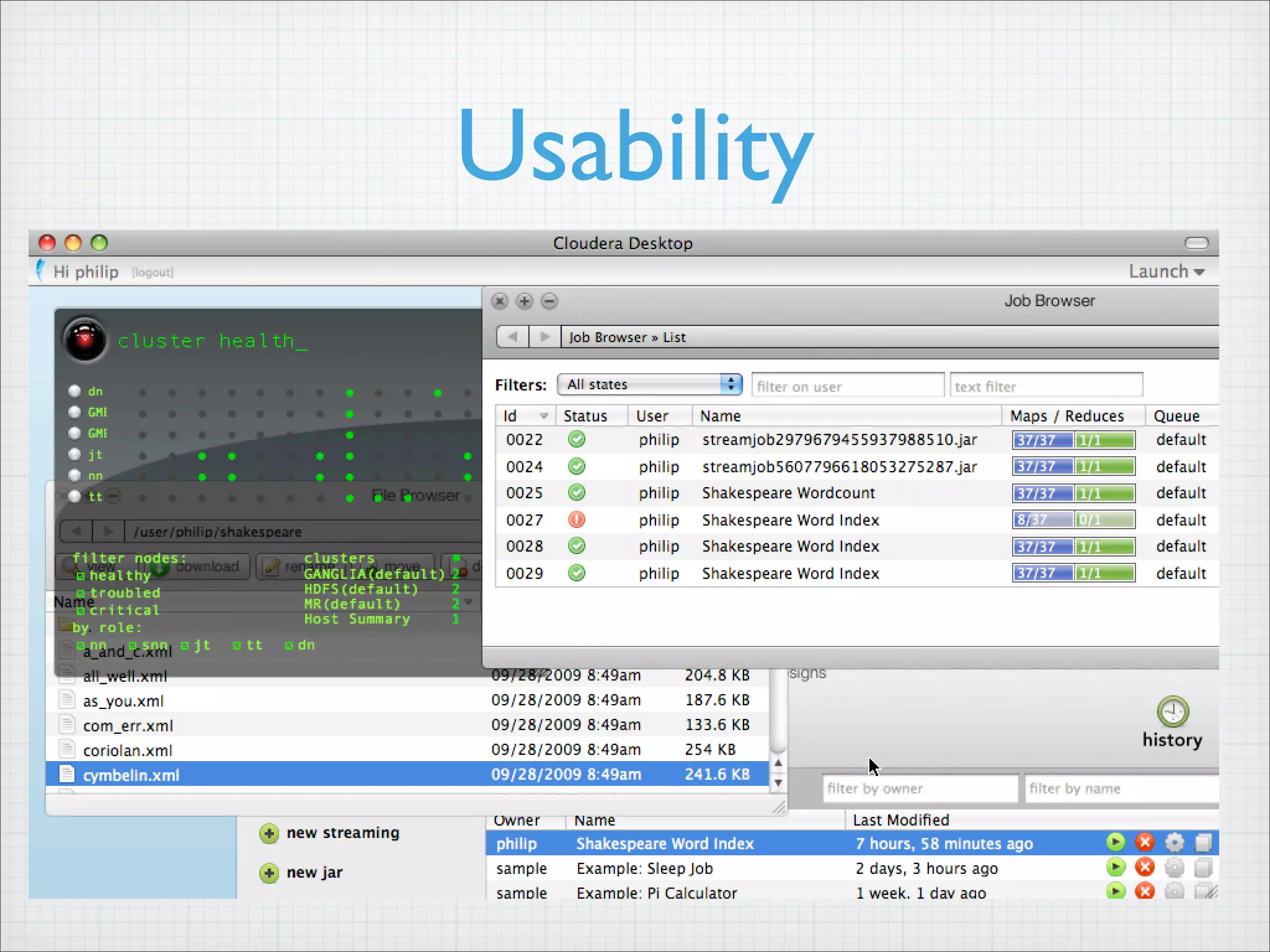Image resolution: width=1270 pixels, height=952 pixels.
Task: Open settings gear for Shakespeare Word Index design
Action: coord(1175,842)
